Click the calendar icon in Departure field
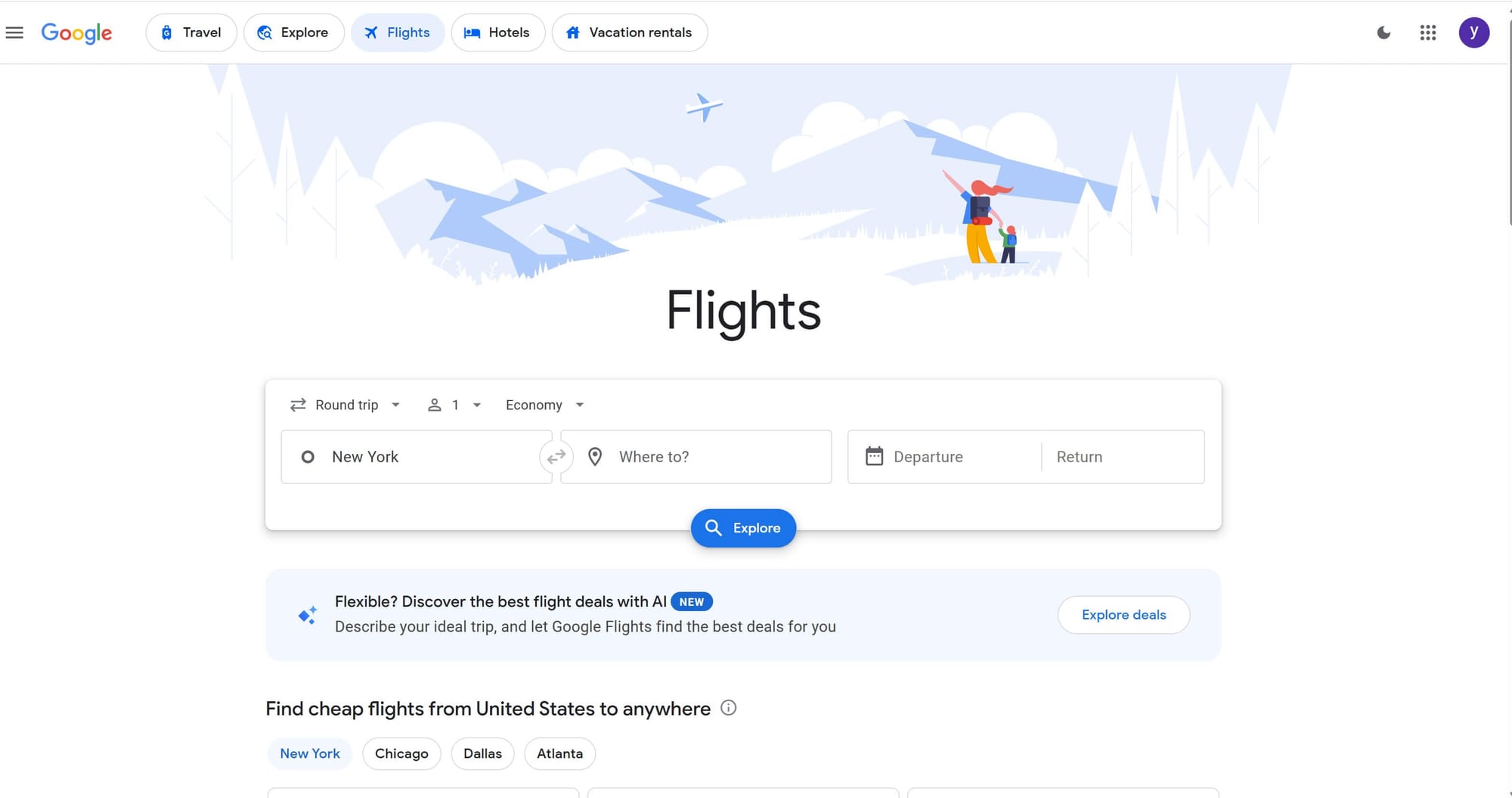Viewport: 1512px width, 798px height. pyautogui.click(x=874, y=456)
